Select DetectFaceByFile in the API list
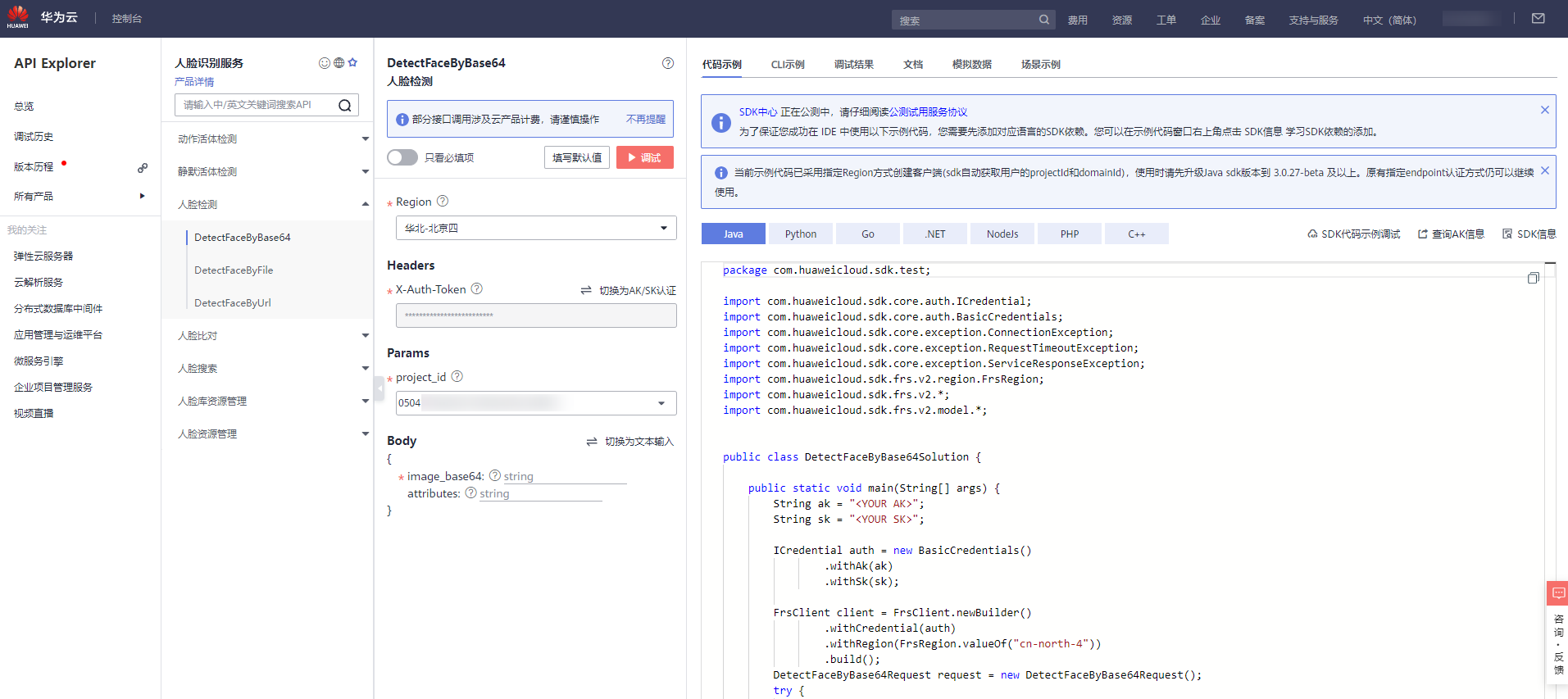Viewport: 1568px width, 699px height. (x=234, y=270)
